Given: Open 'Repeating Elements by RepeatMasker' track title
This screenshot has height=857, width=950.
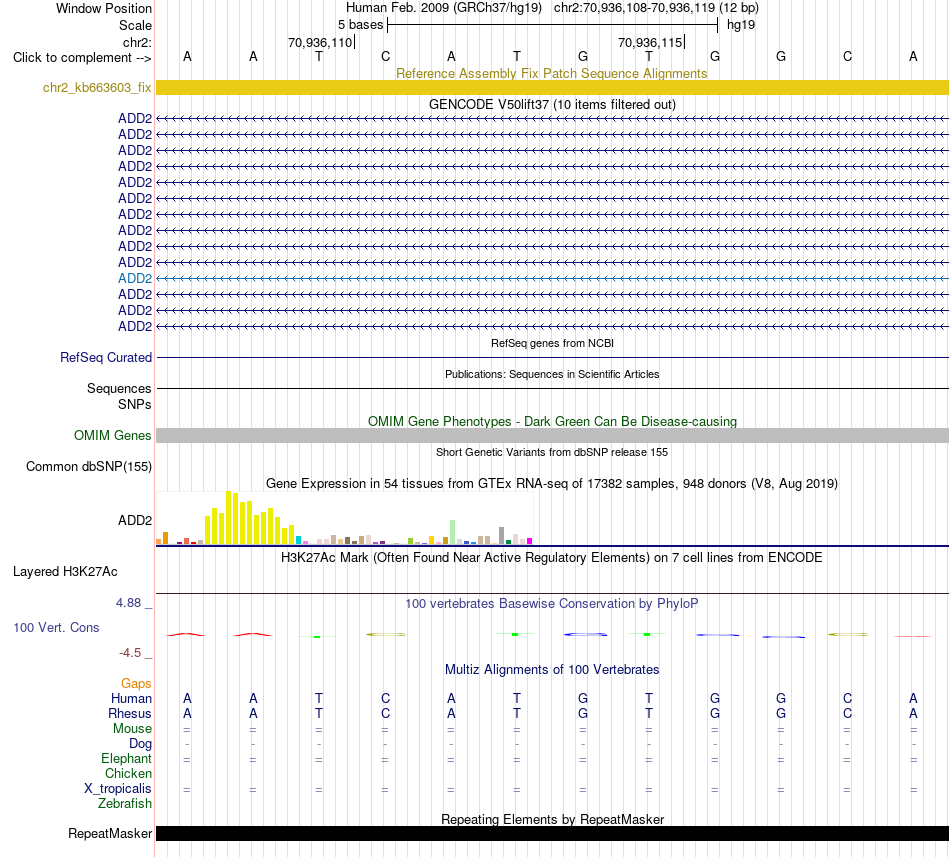Looking at the screenshot, I should pyautogui.click(x=552, y=819).
